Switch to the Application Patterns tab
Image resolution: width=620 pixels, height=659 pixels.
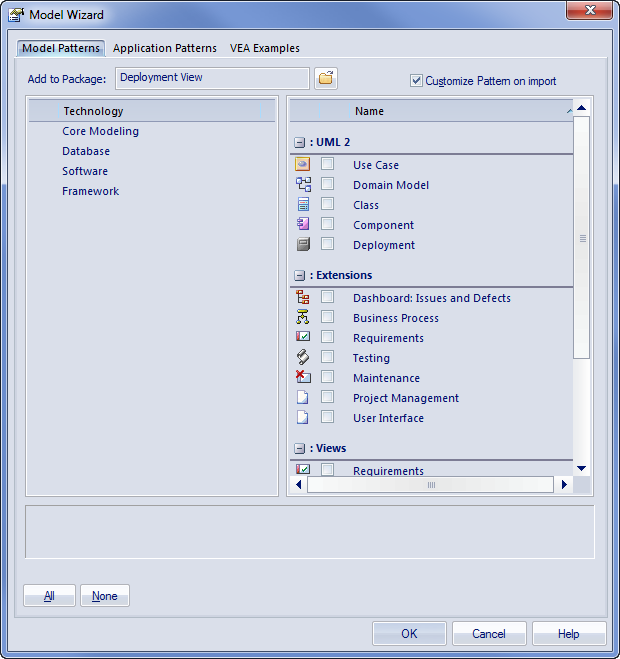tap(165, 48)
